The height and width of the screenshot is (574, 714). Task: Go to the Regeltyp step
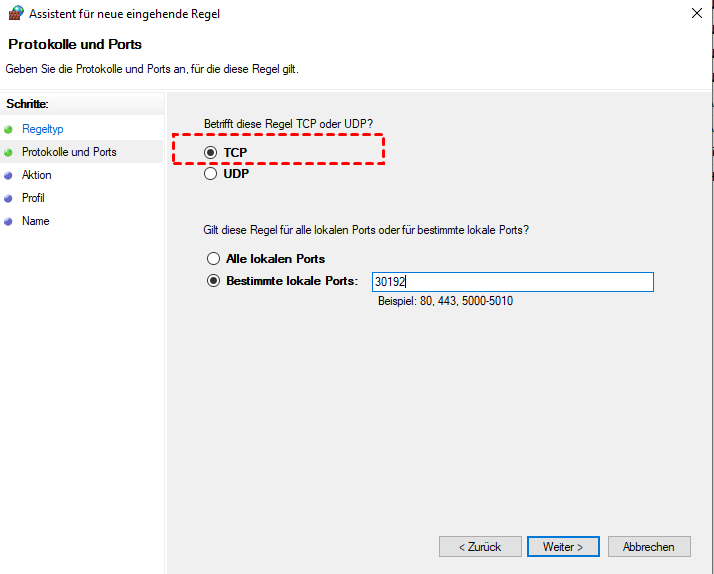tap(42, 129)
